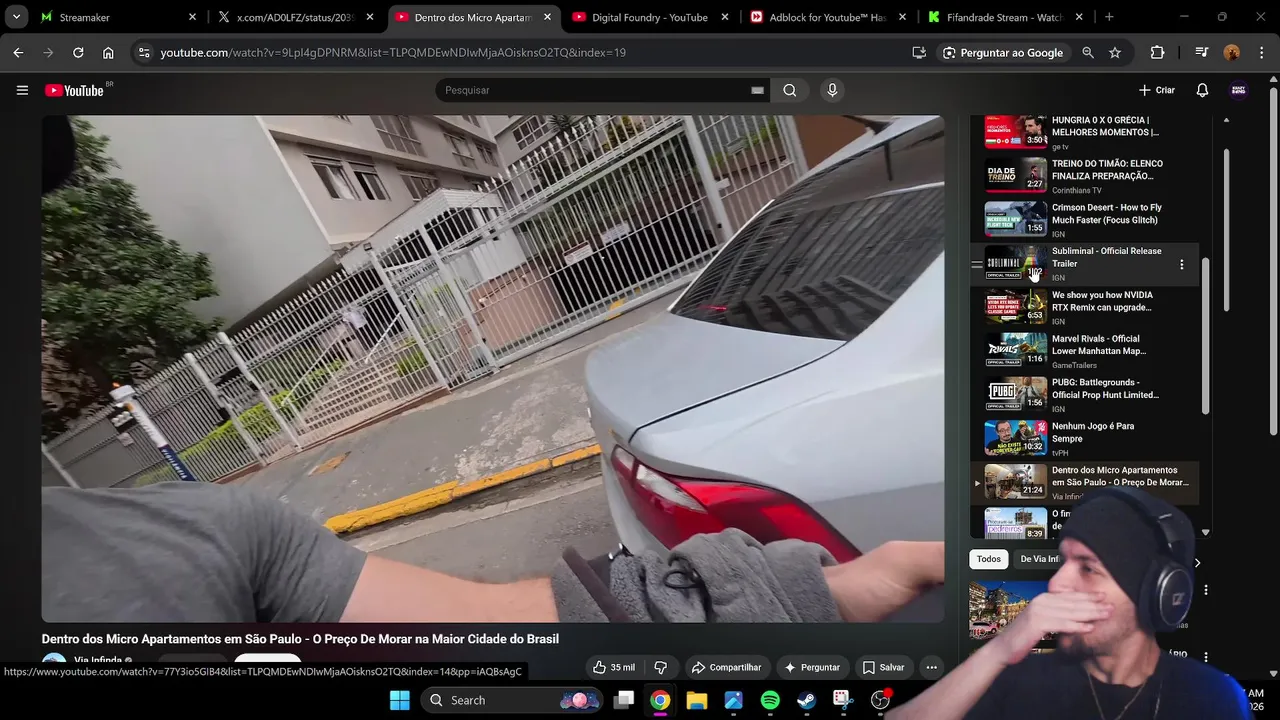Open the YouTube account avatar menu

click(x=1238, y=90)
